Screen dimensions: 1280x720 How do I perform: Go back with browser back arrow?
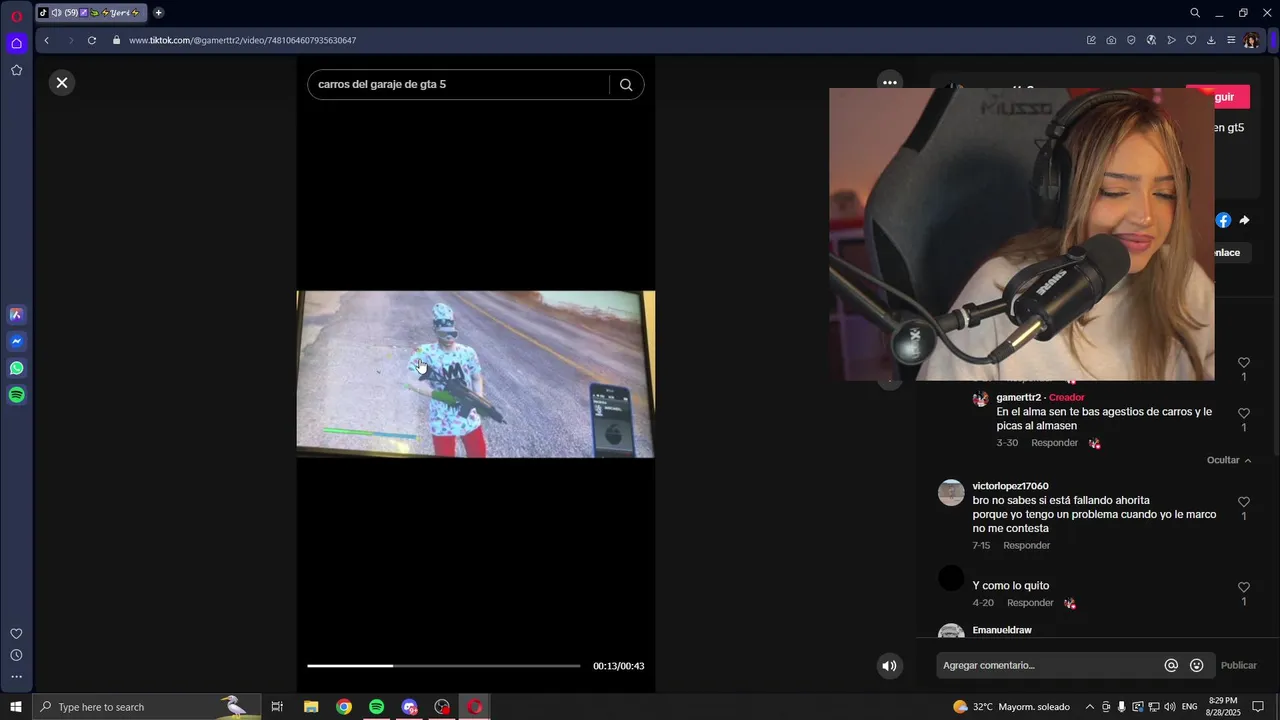(46, 40)
